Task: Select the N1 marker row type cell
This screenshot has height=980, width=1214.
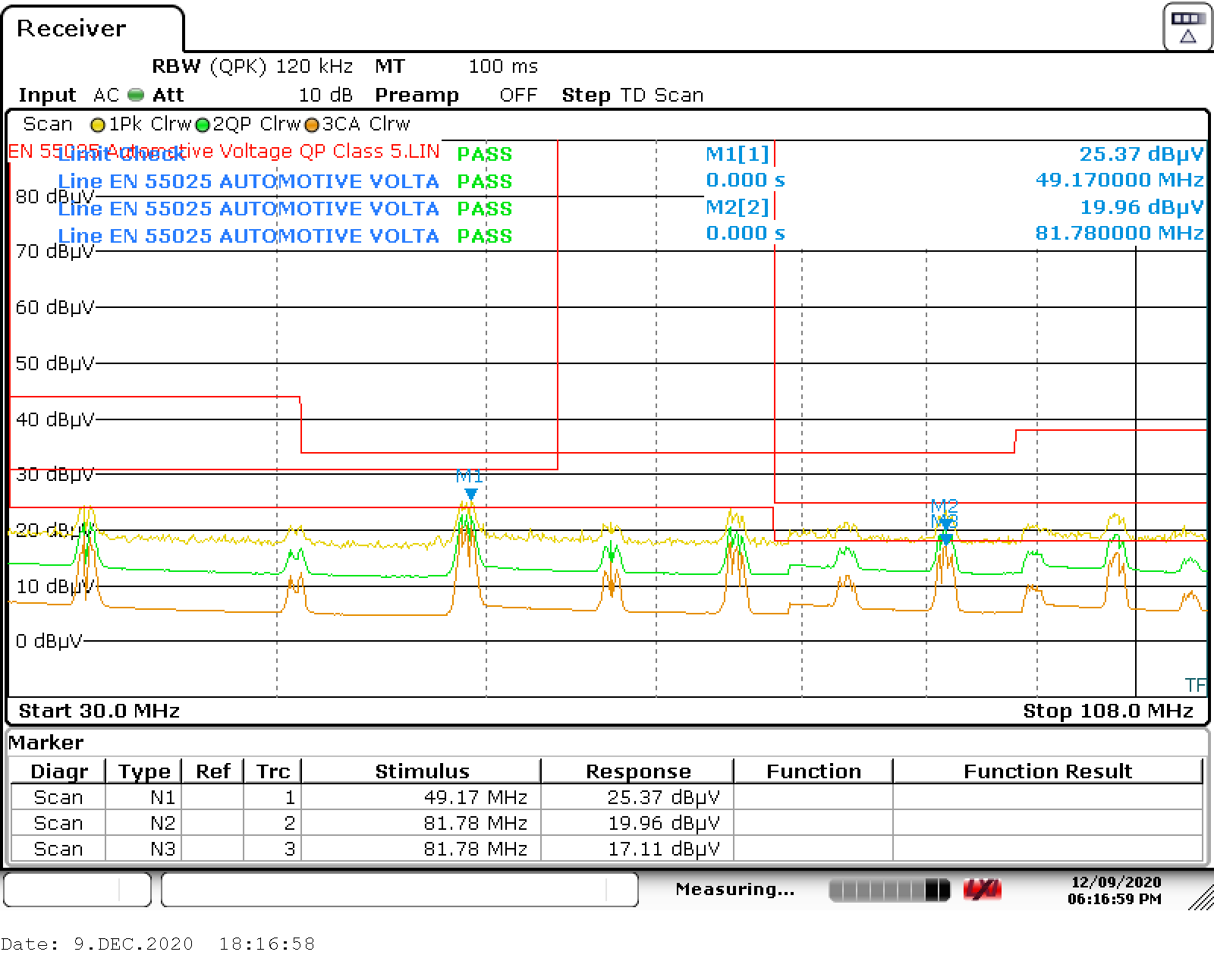Action: (144, 798)
